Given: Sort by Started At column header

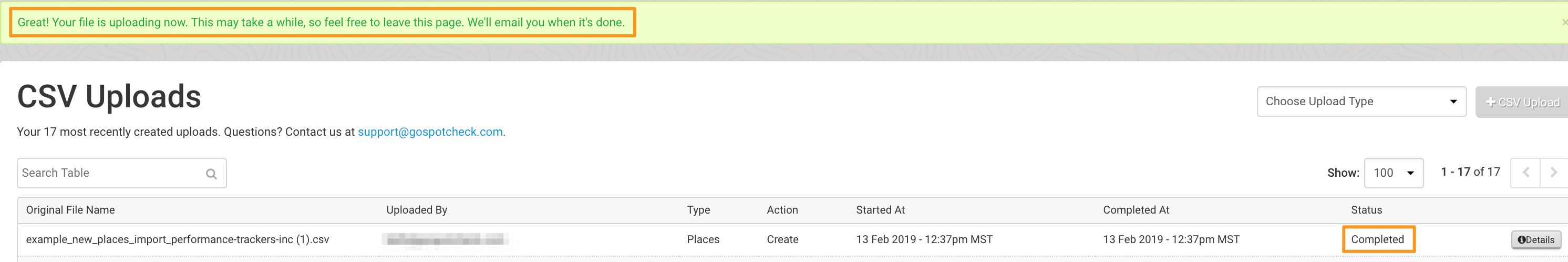Looking at the screenshot, I should click(x=880, y=209).
